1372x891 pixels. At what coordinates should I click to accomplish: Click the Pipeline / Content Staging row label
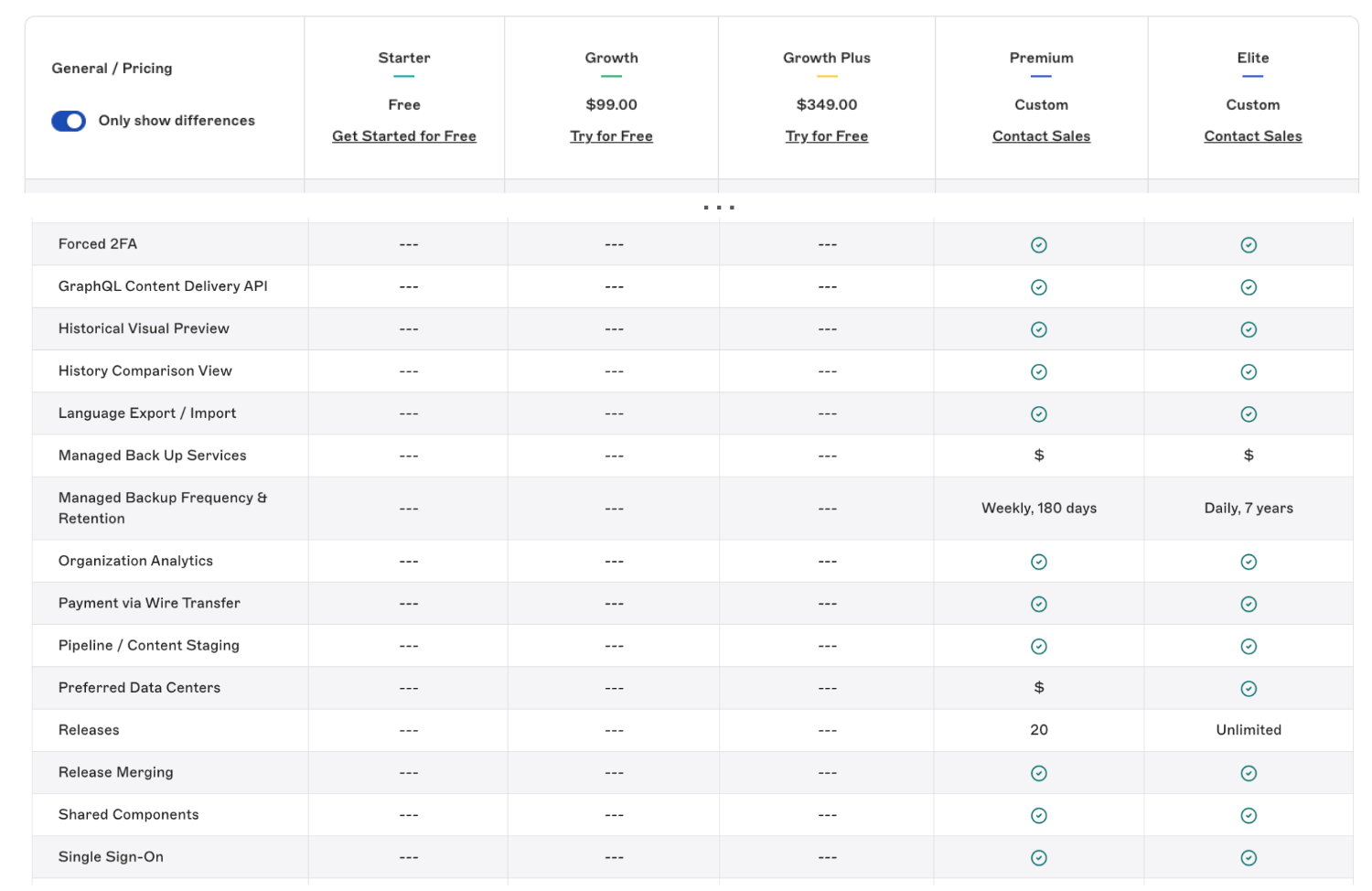[148, 646]
